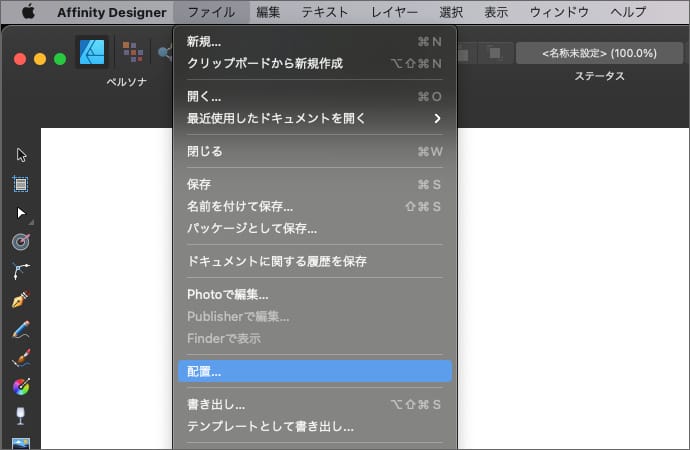Open the 編集 menu in the menu bar
Viewport: 690px width, 450px height.
268,12
